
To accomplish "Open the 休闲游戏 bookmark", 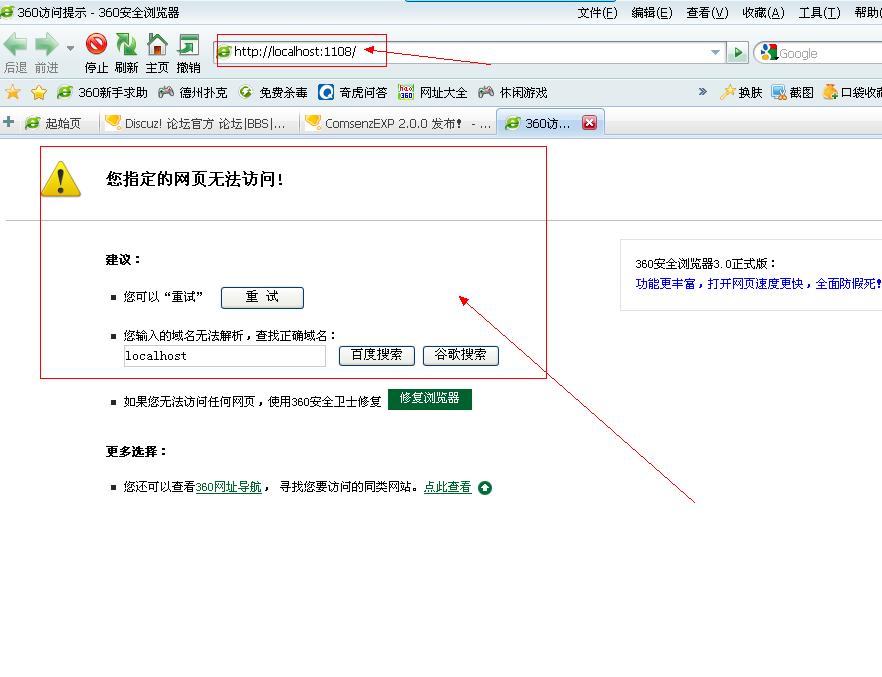I will click(x=513, y=92).
